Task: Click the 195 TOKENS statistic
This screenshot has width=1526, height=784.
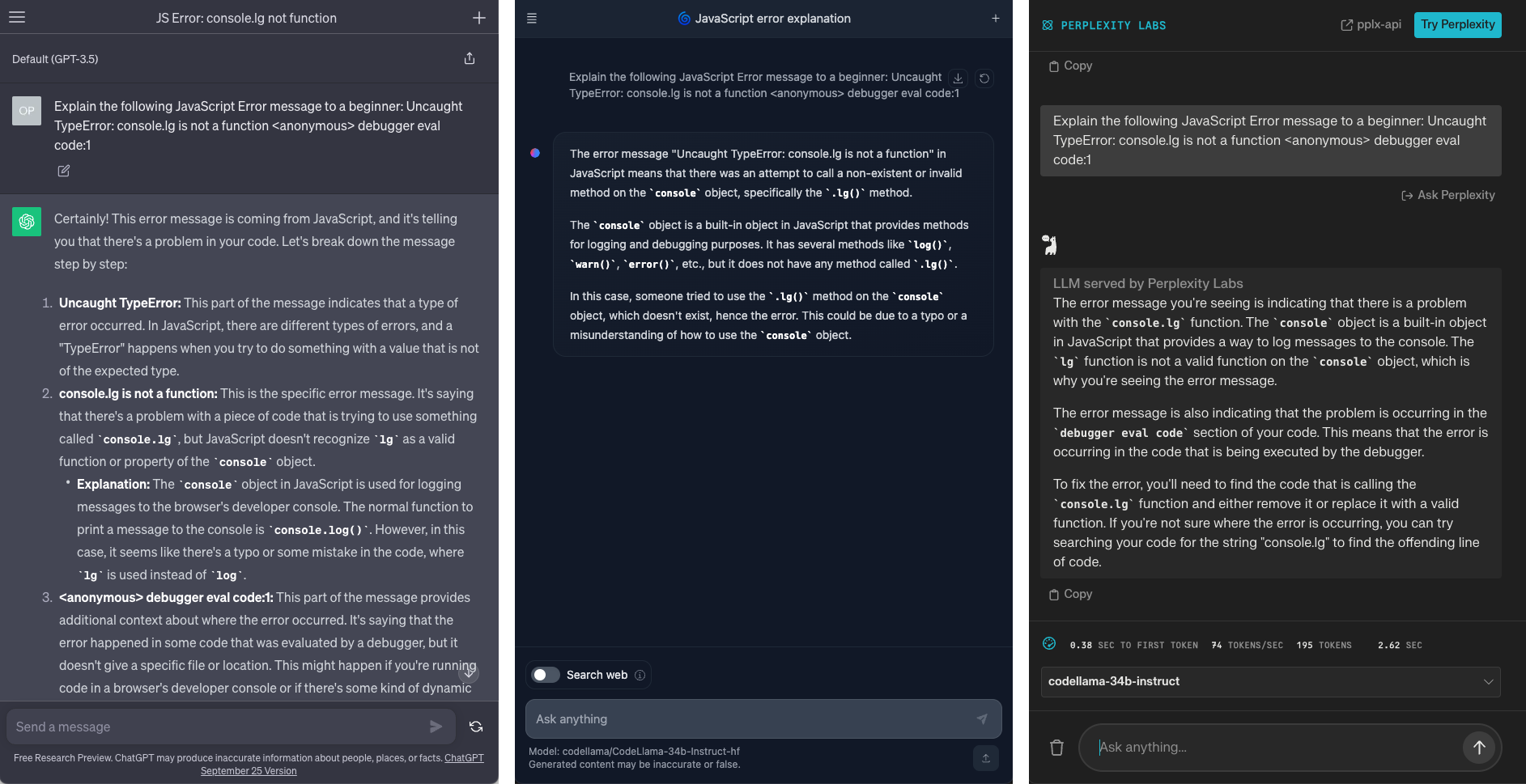Action: pos(1324,645)
